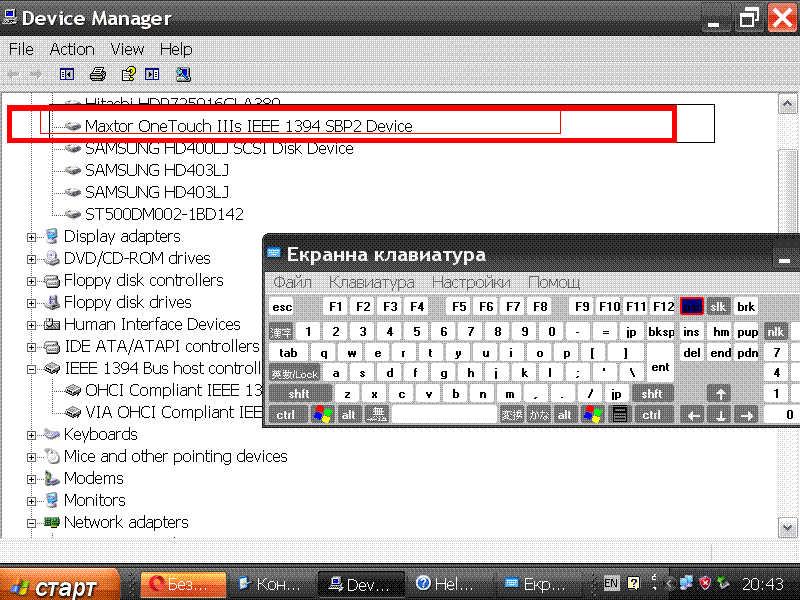
Task: Click the Modems category icon
Action: [52, 479]
